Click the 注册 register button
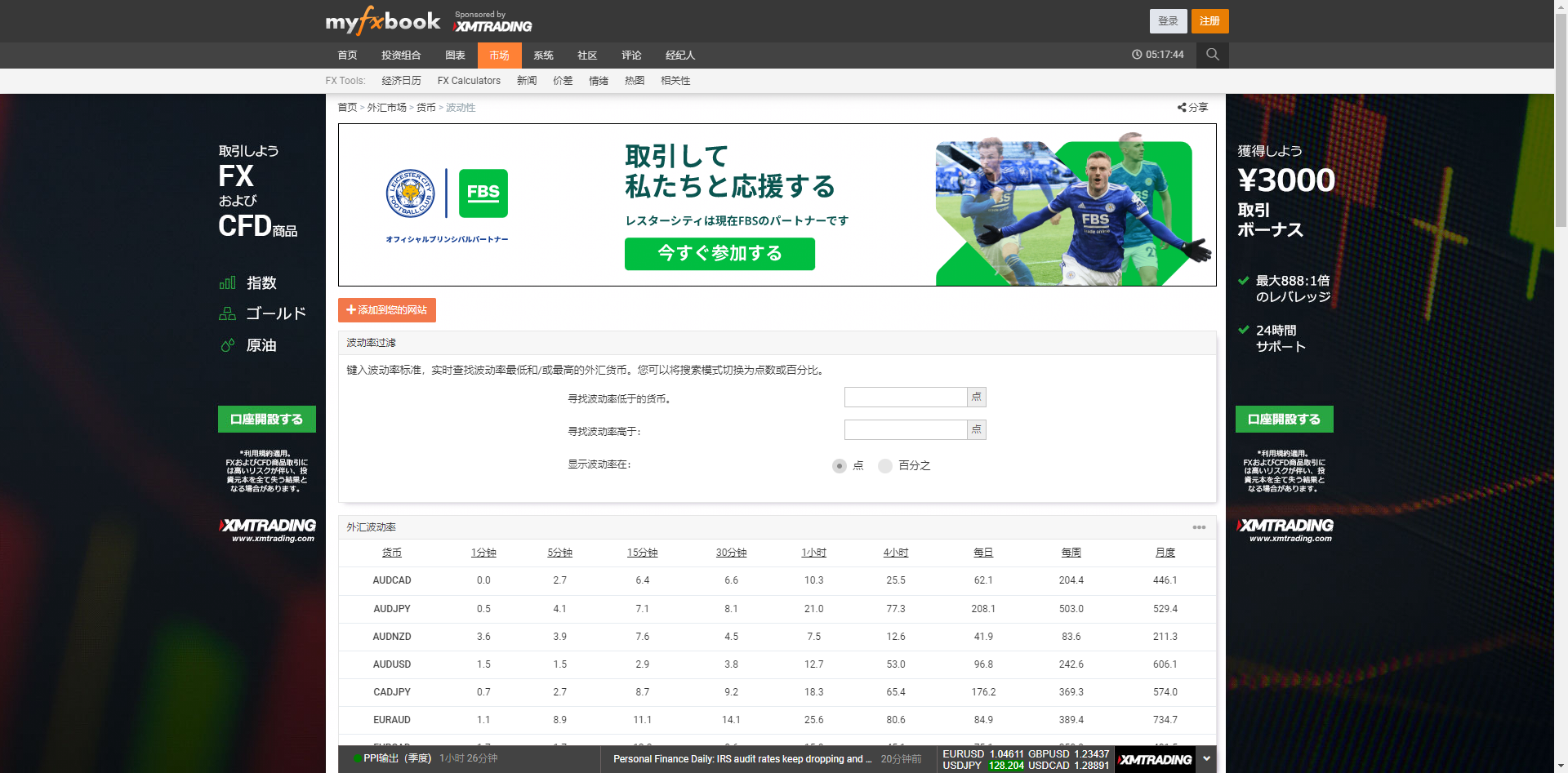 [1209, 21]
